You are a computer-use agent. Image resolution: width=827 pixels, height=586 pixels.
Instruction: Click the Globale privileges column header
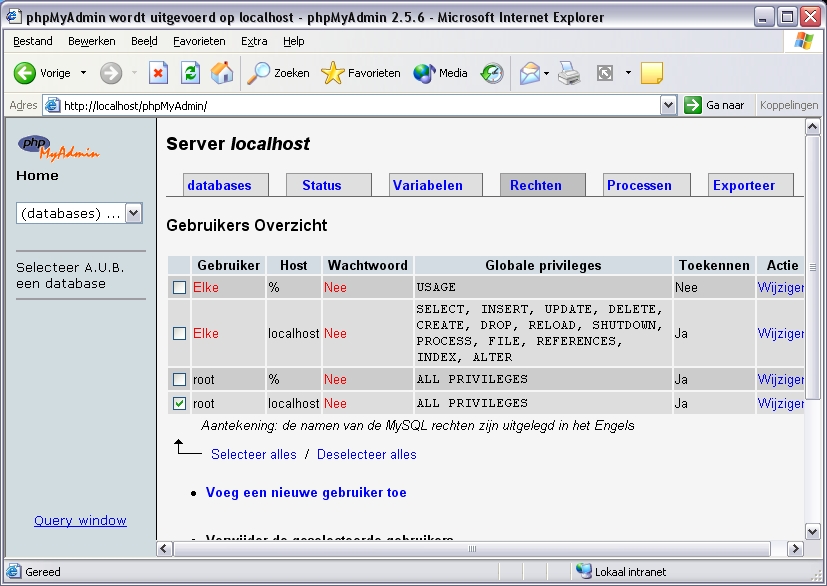click(x=543, y=265)
